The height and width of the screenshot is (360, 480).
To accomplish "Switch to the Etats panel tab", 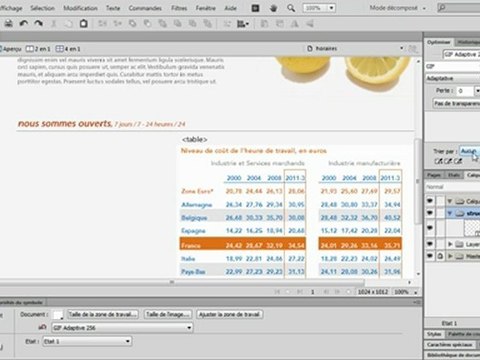I will [454, 175].
